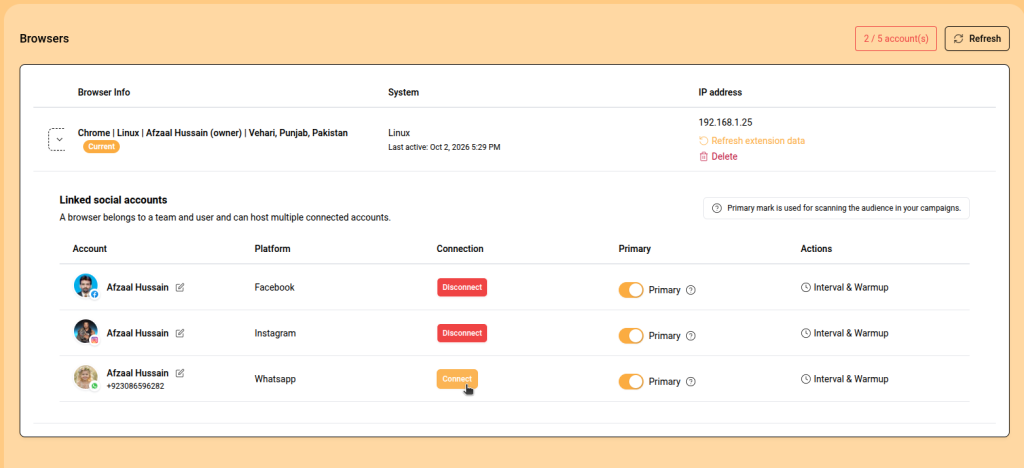The height and width of the screenshot is (468, 1024).
Task: Toggle Primary switch for Instagram
Action: [631, 335]
